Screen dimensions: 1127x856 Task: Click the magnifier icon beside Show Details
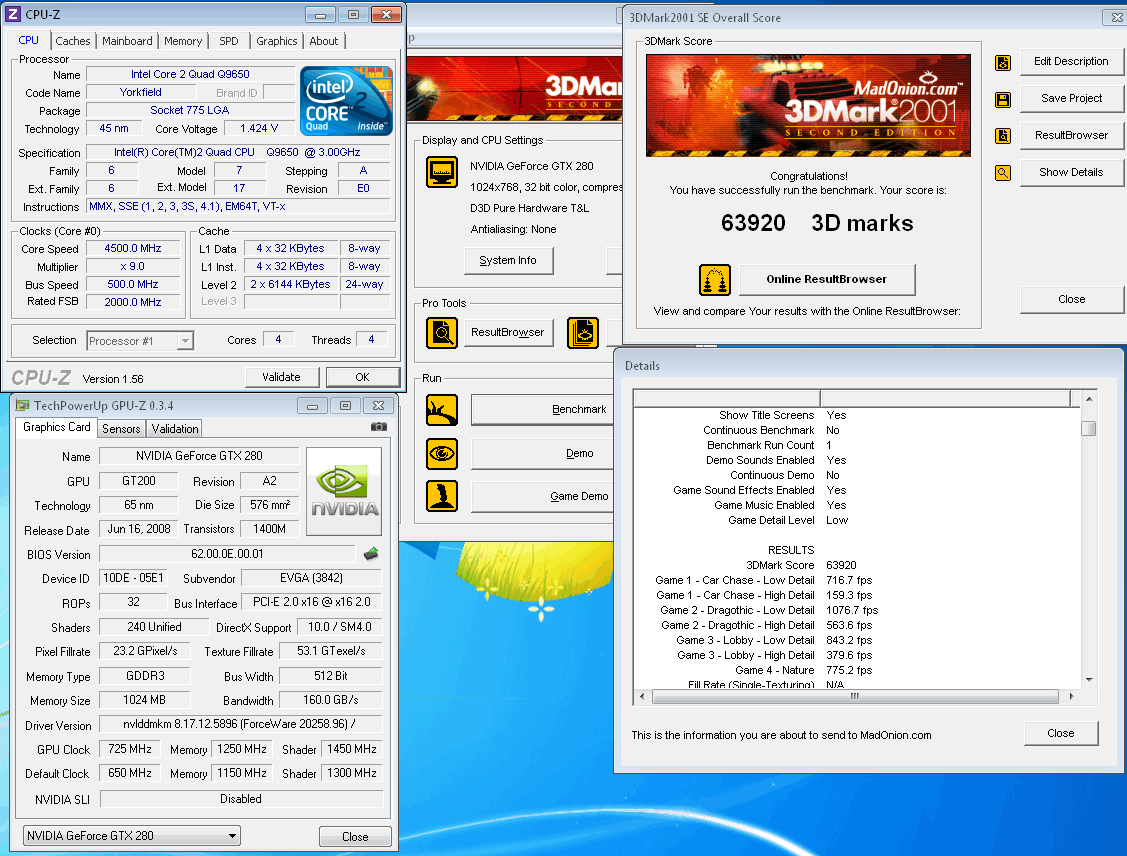coord(1003,172)
